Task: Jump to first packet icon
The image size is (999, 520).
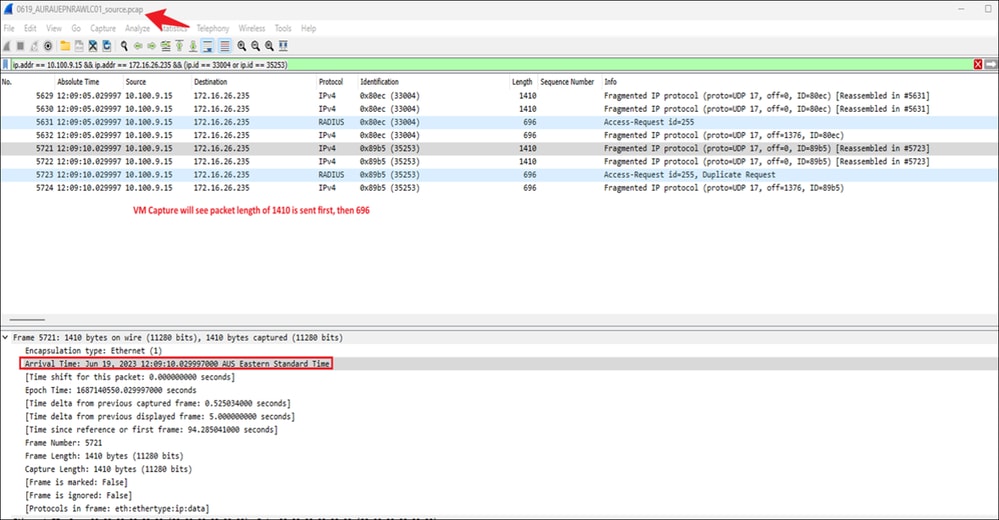Action: click(180, 46)
